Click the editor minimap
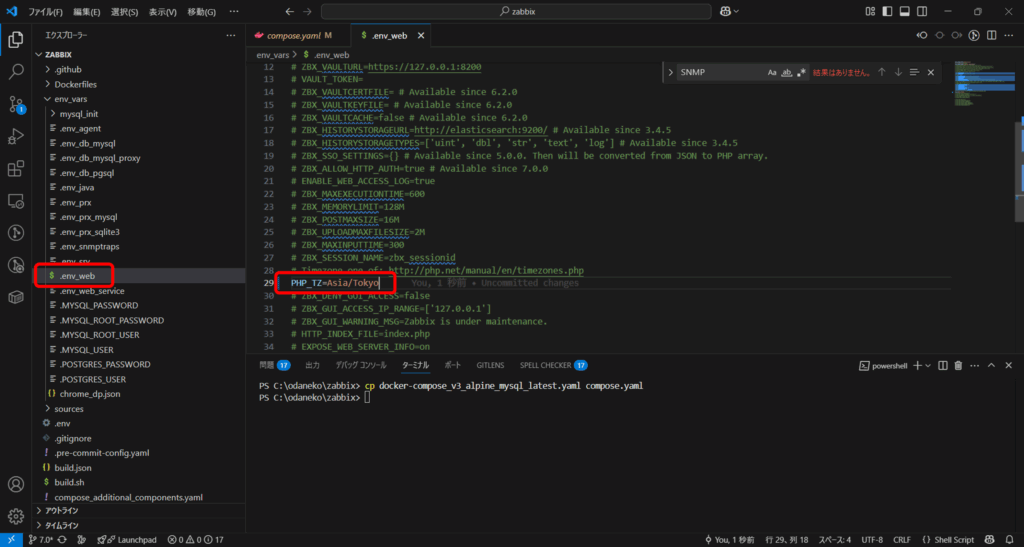 coord(985,85)
